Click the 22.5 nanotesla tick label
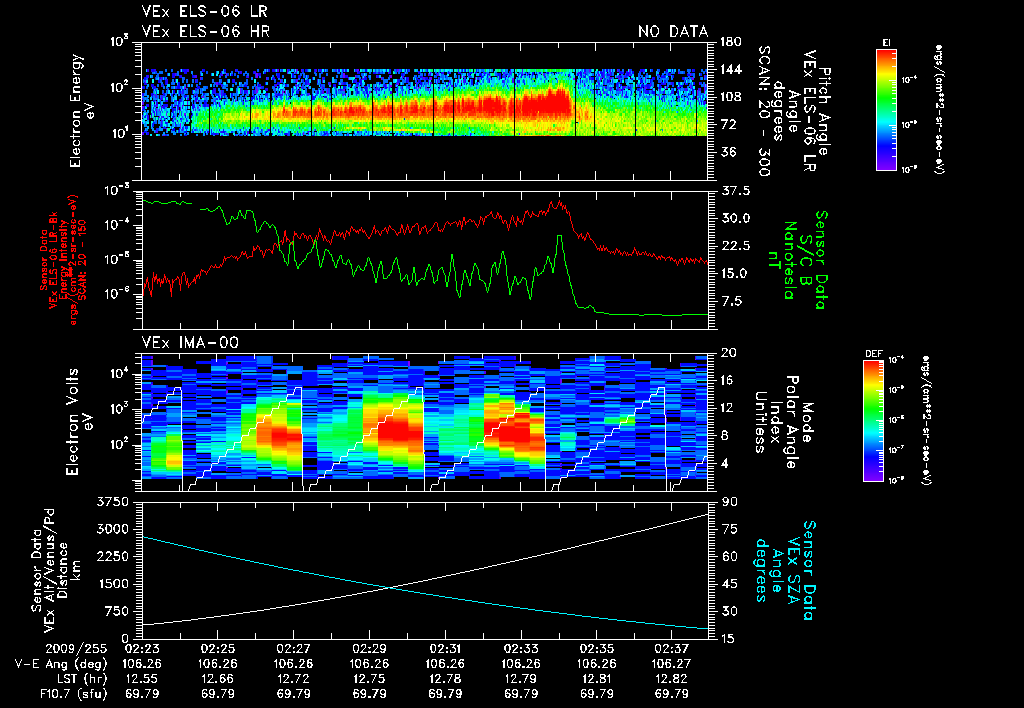This screenshot has height=708, width=1024. (x=734, y=246)
